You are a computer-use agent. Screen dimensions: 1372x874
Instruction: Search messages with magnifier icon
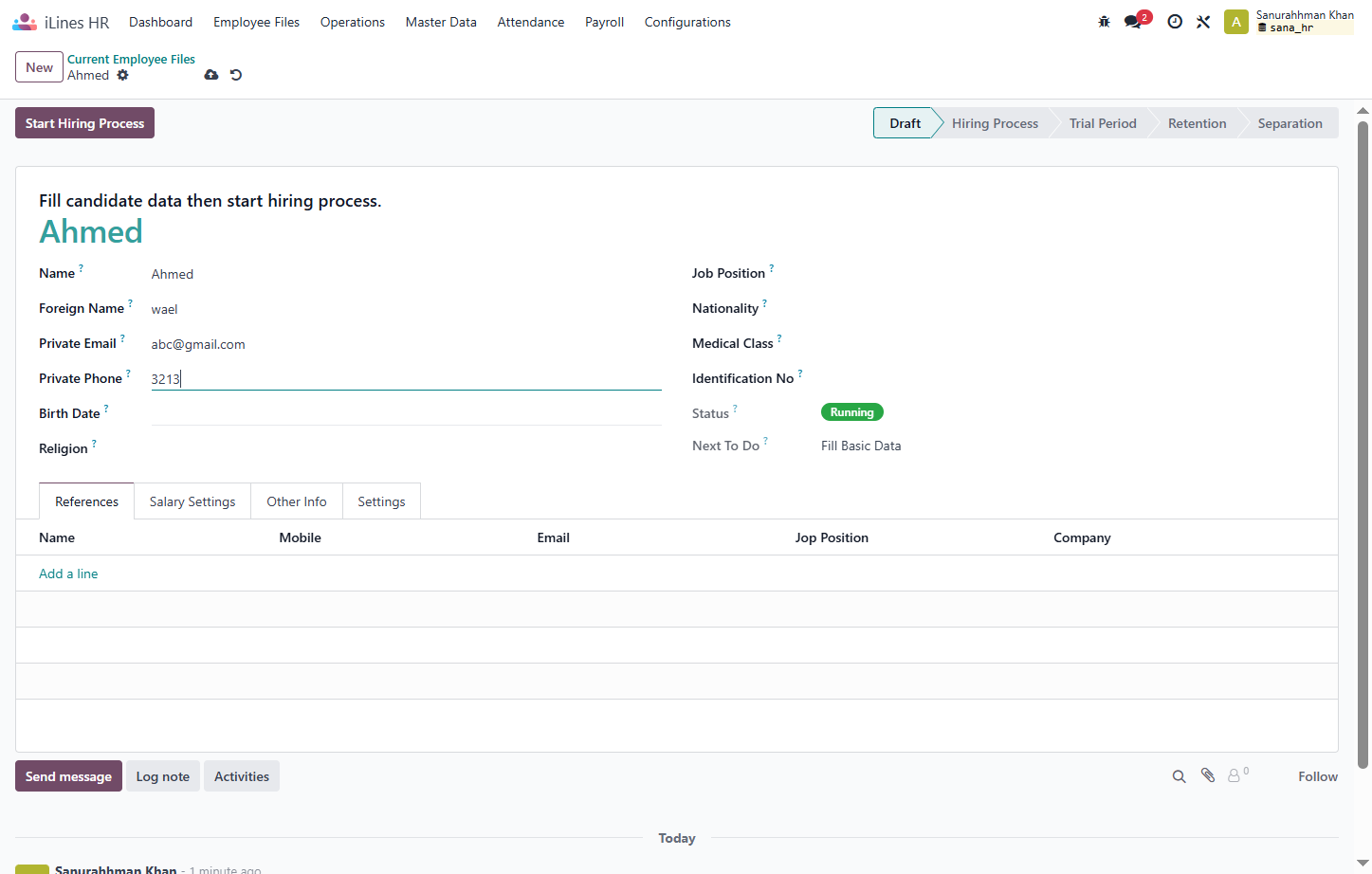[1179, 776]
